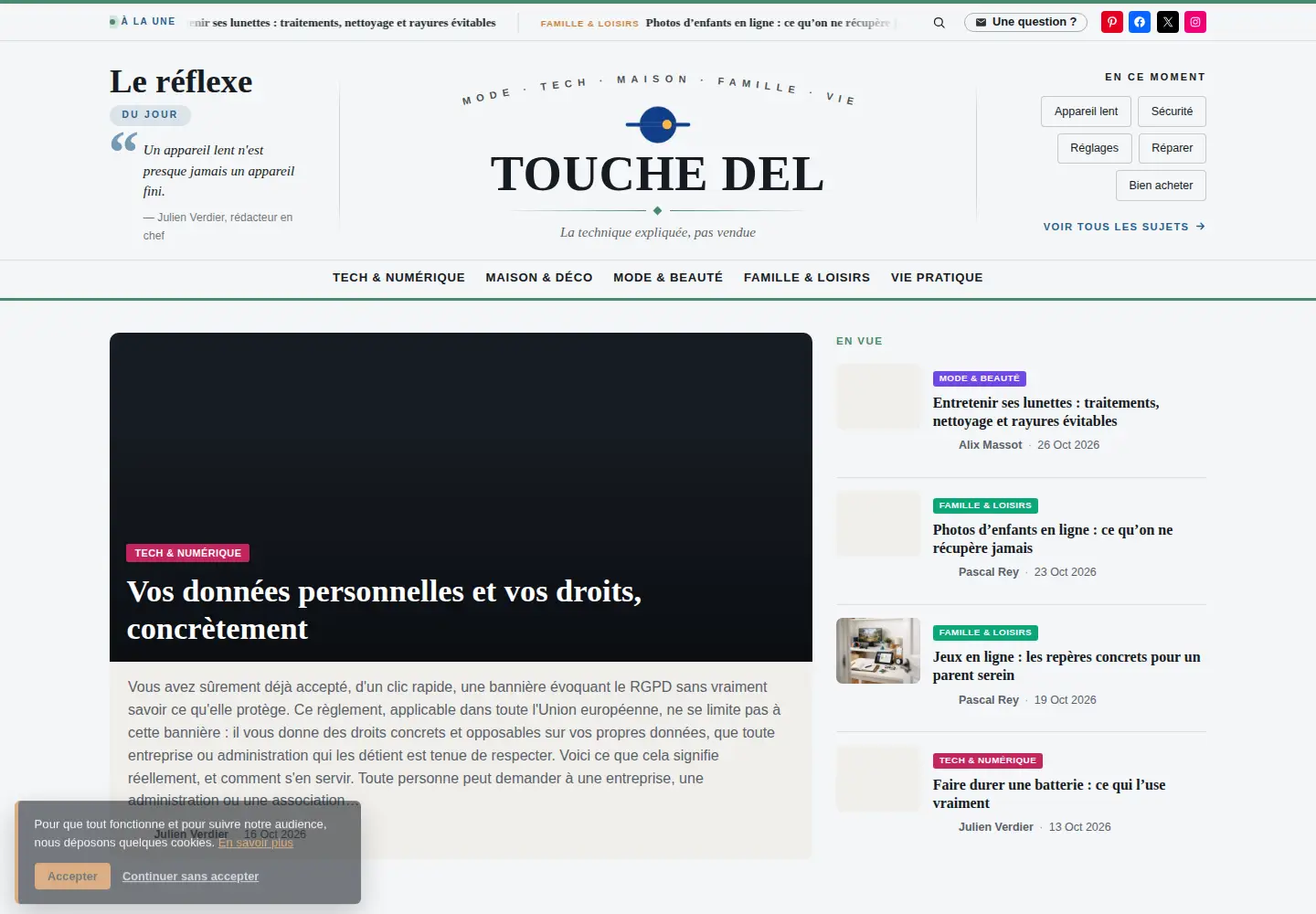Open the VIE PRATIQUE menu

coord(937,278)
